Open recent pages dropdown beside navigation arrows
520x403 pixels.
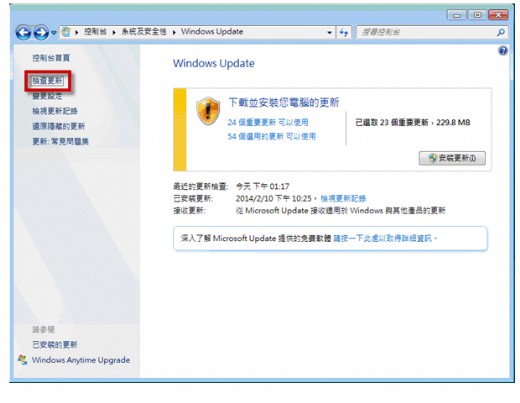click(x=54, y=33)
